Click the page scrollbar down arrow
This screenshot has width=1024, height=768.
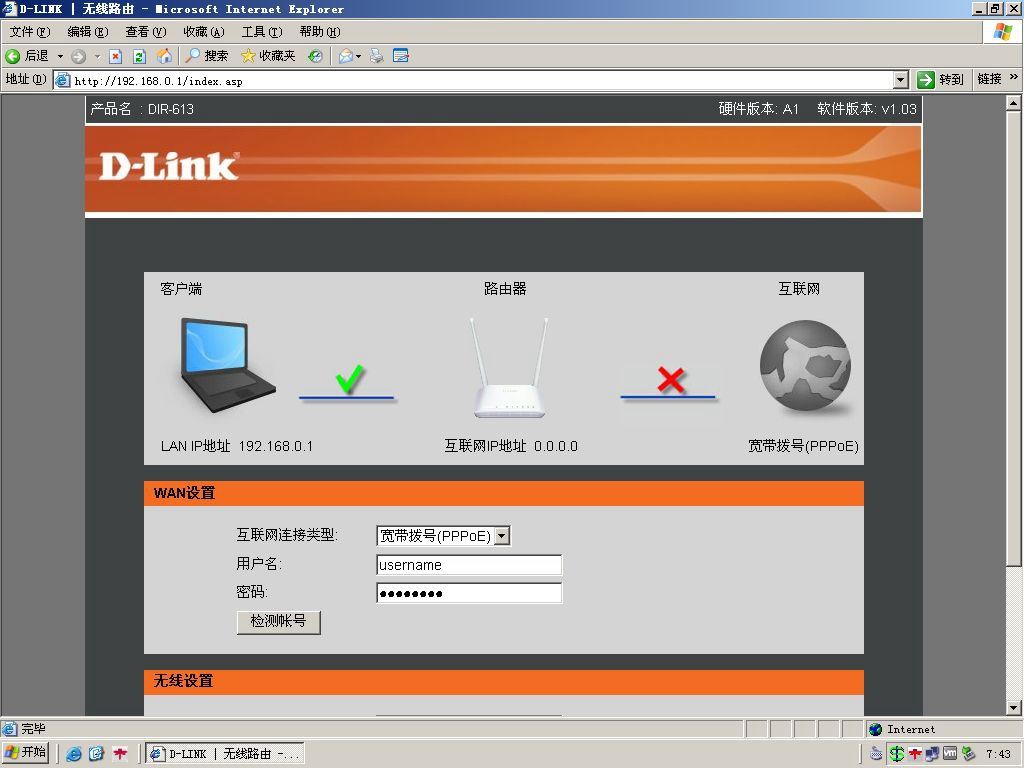pos(1013,708)
